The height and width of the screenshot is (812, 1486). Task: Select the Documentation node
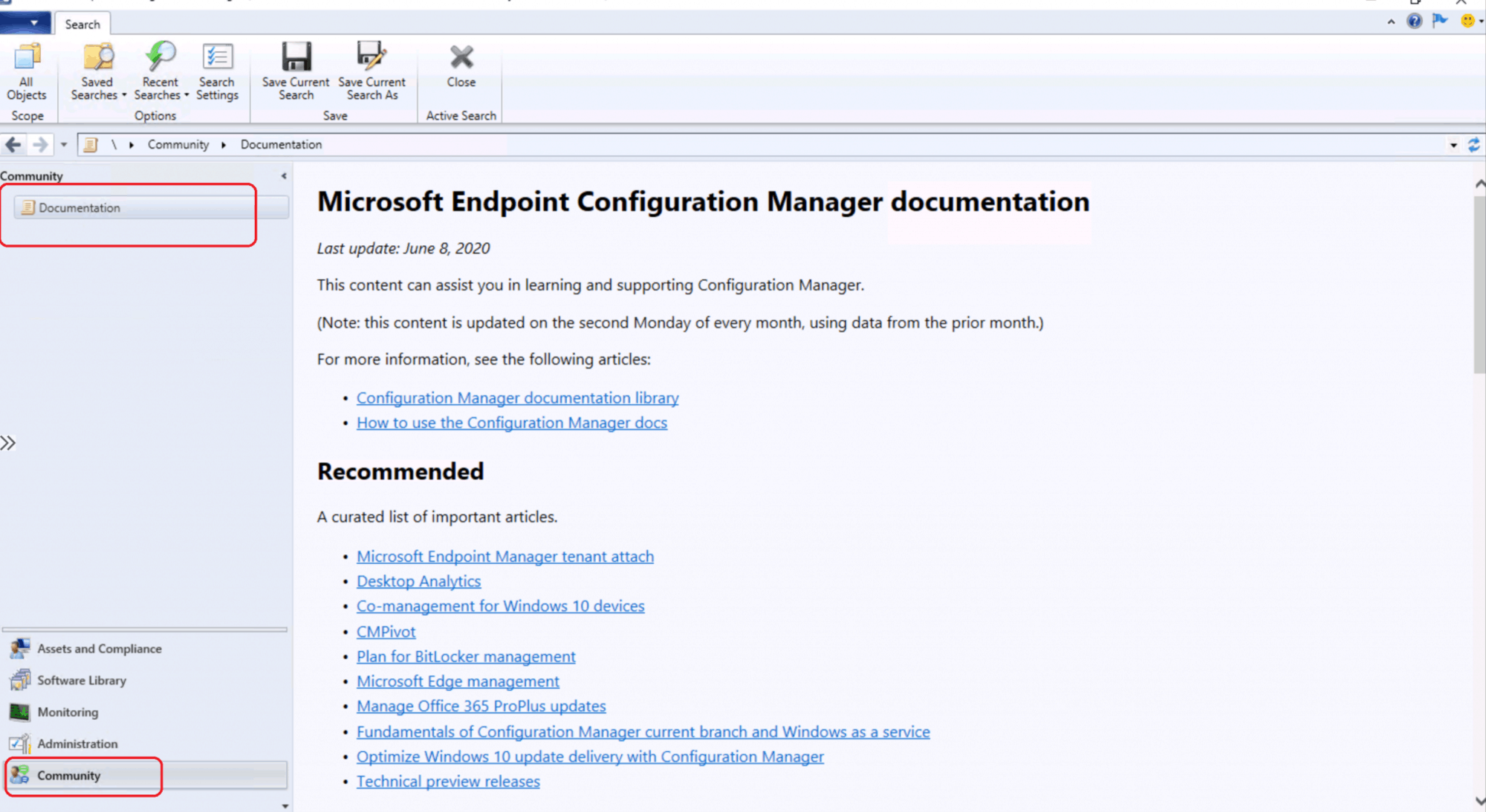coord(152,207)
